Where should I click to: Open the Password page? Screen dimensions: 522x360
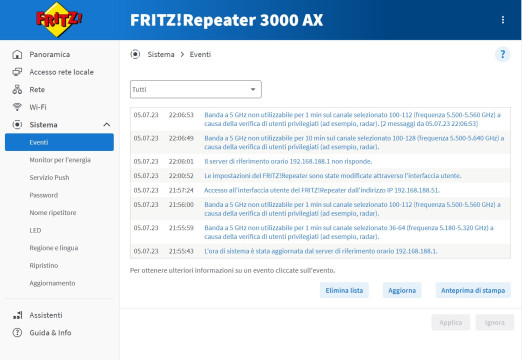tap(44, 195)
